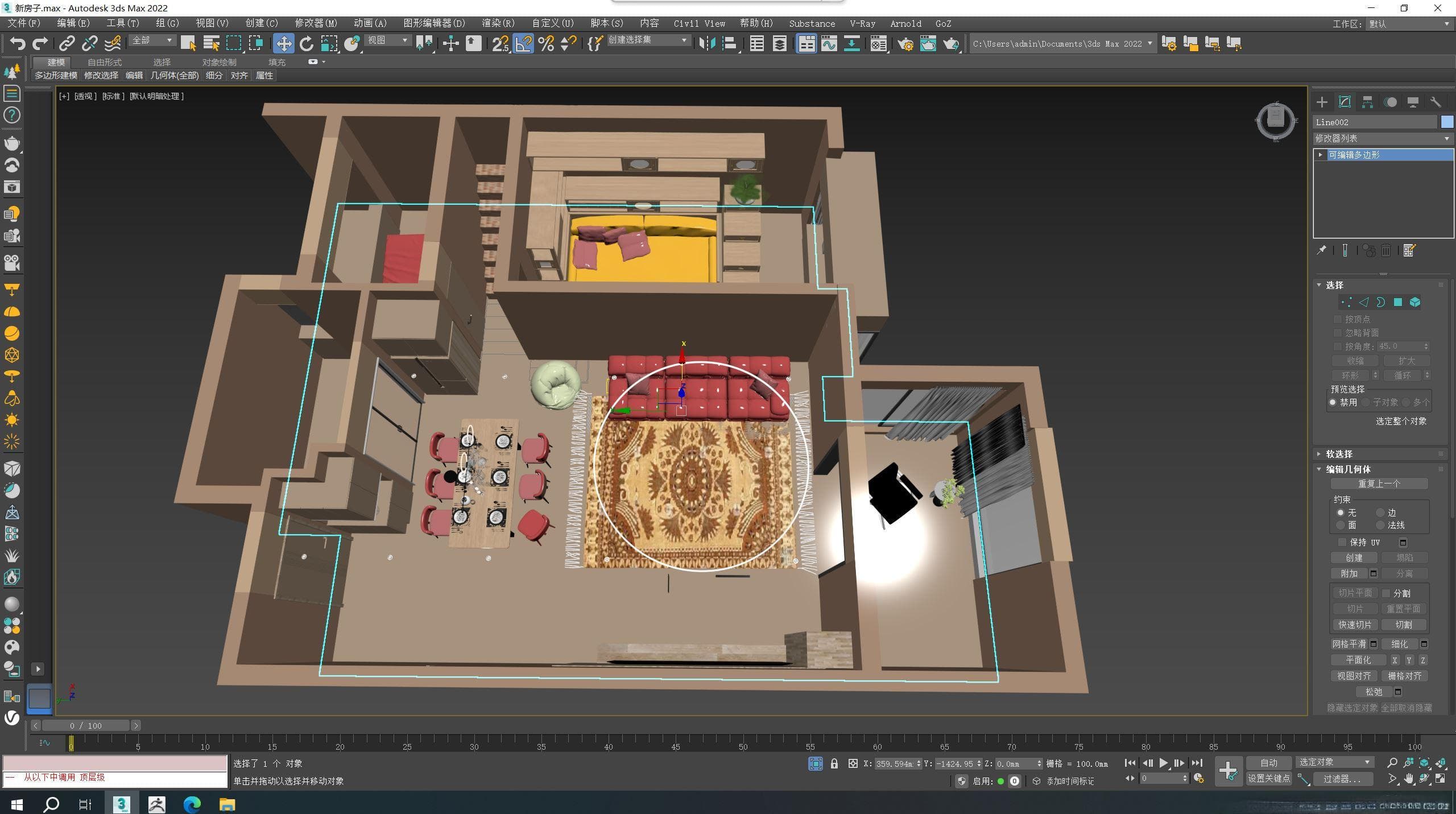Viewport: 1456px width, 814px height.
Task: Click Pin Stack icon
Action: click(x=1322, y=250)
